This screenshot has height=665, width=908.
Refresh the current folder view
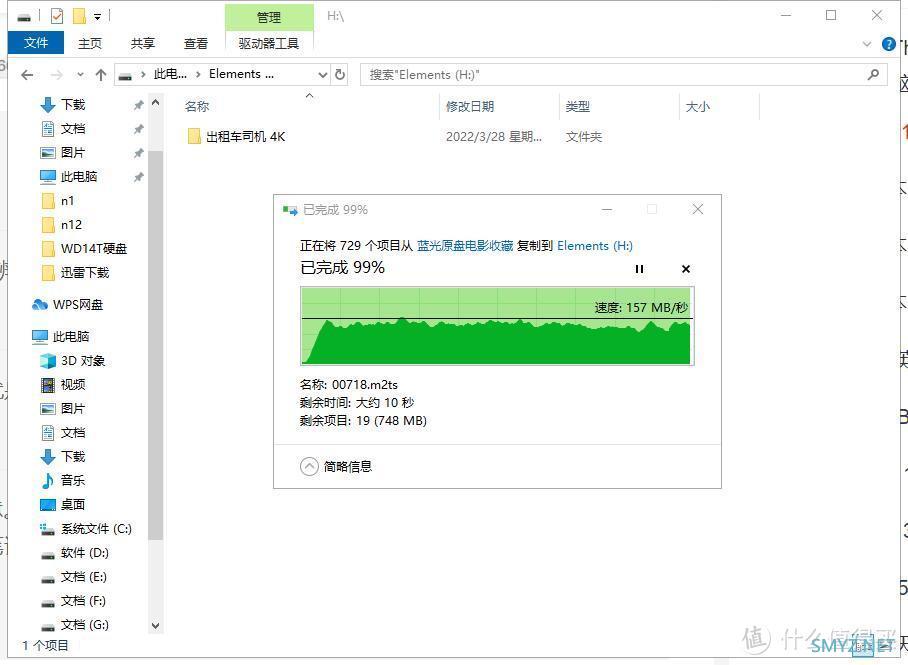[340, 75]
